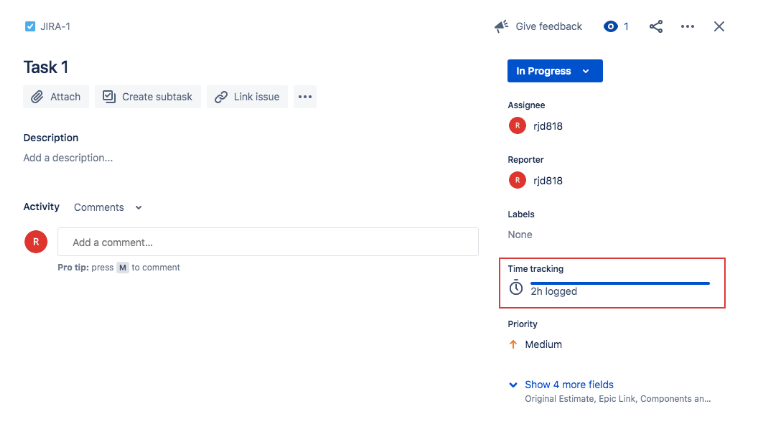
Task: Click the JIRA-1 task type icon
Action: 30,26
